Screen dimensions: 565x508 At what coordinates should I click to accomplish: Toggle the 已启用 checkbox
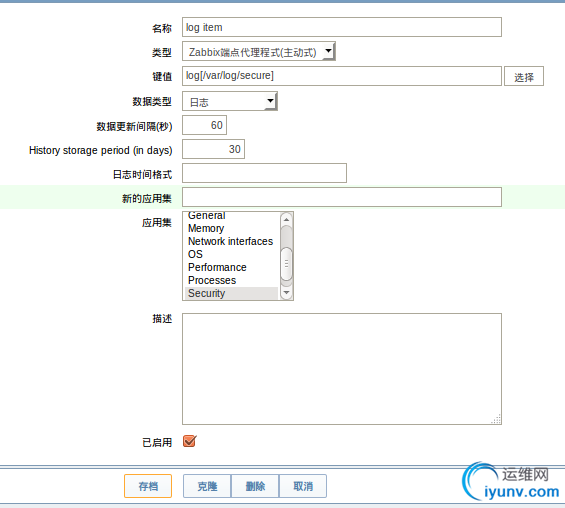[190, 441]
